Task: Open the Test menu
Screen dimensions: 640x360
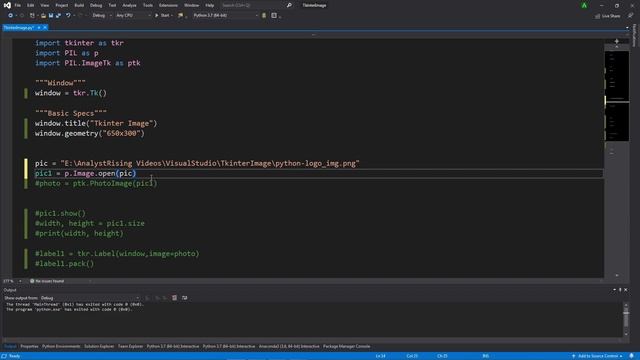Action: (x=112, y=5)
